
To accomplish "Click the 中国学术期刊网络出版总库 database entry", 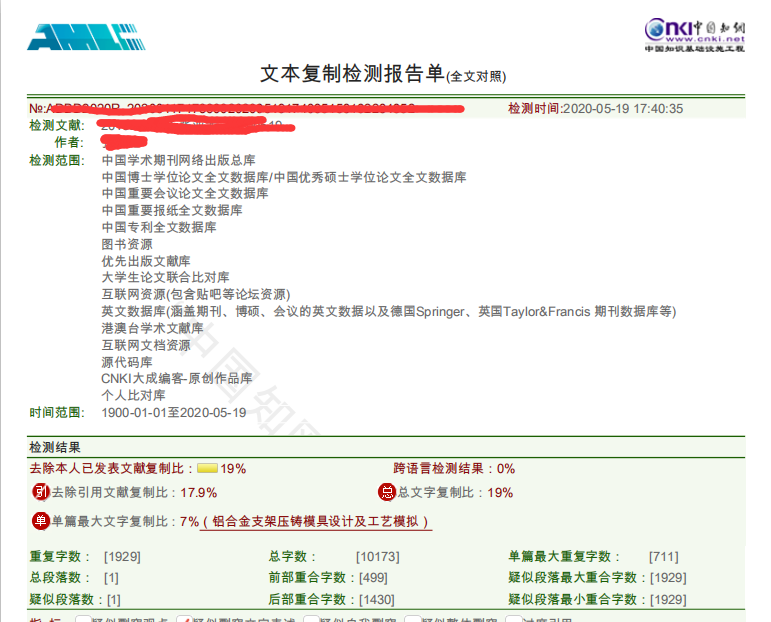I will 178,160.
